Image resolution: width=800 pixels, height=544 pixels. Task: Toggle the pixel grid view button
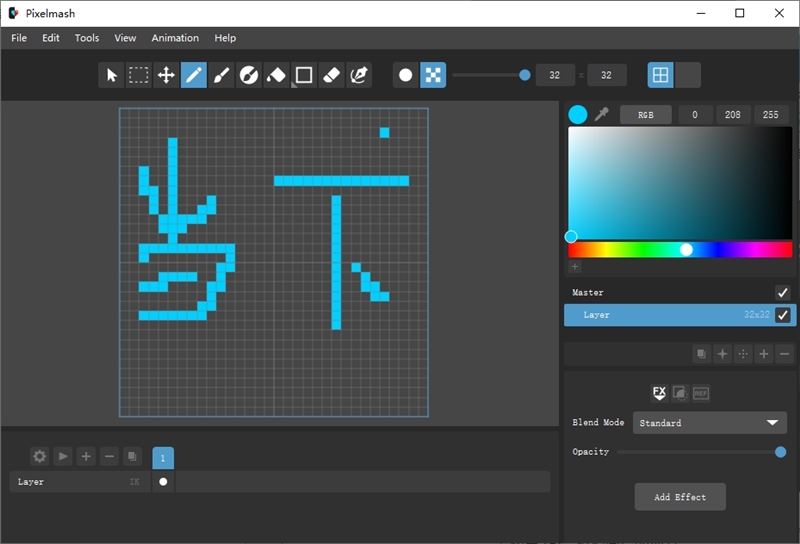(660, 76)
